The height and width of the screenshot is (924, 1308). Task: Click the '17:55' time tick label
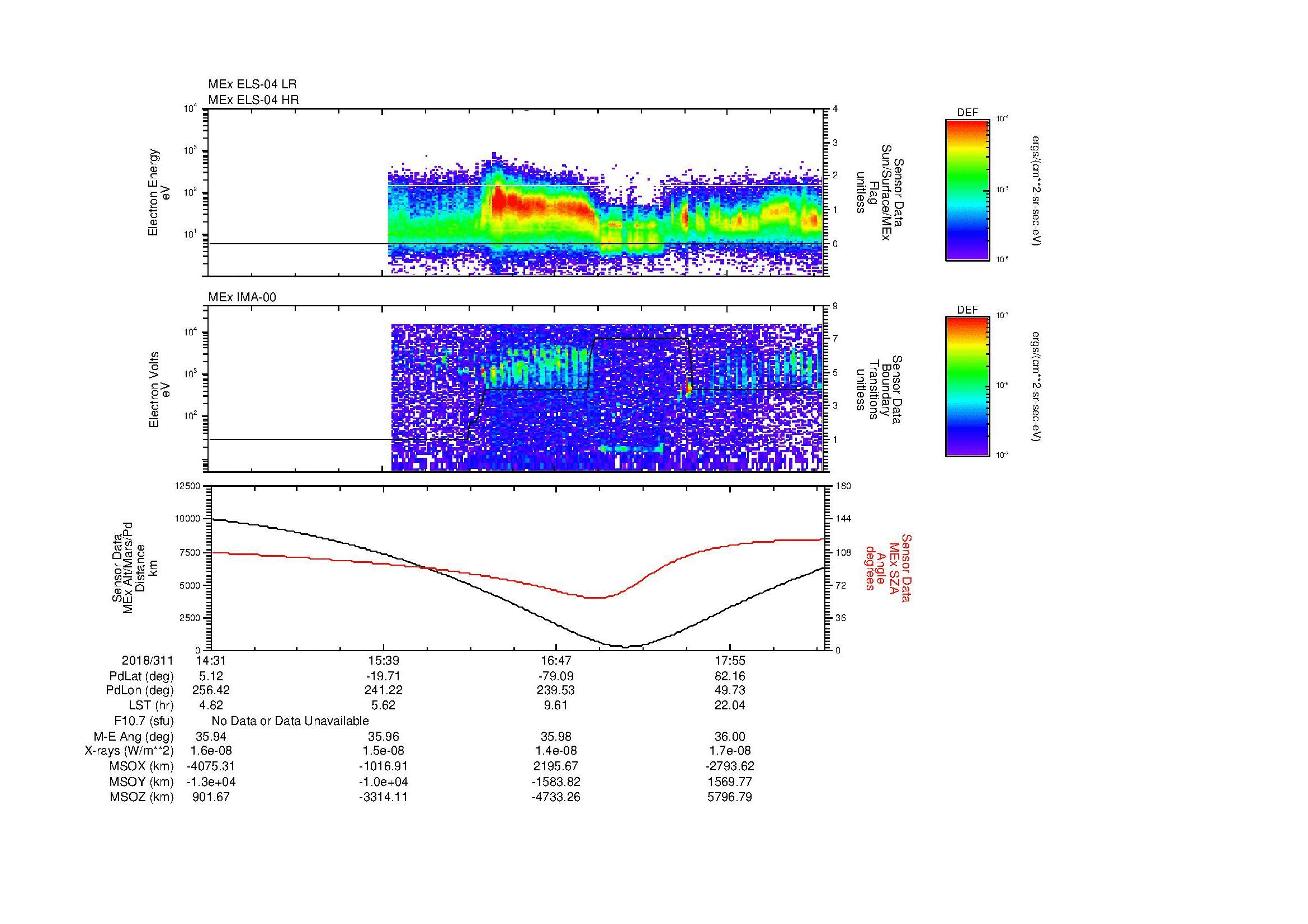click(730, 660)
